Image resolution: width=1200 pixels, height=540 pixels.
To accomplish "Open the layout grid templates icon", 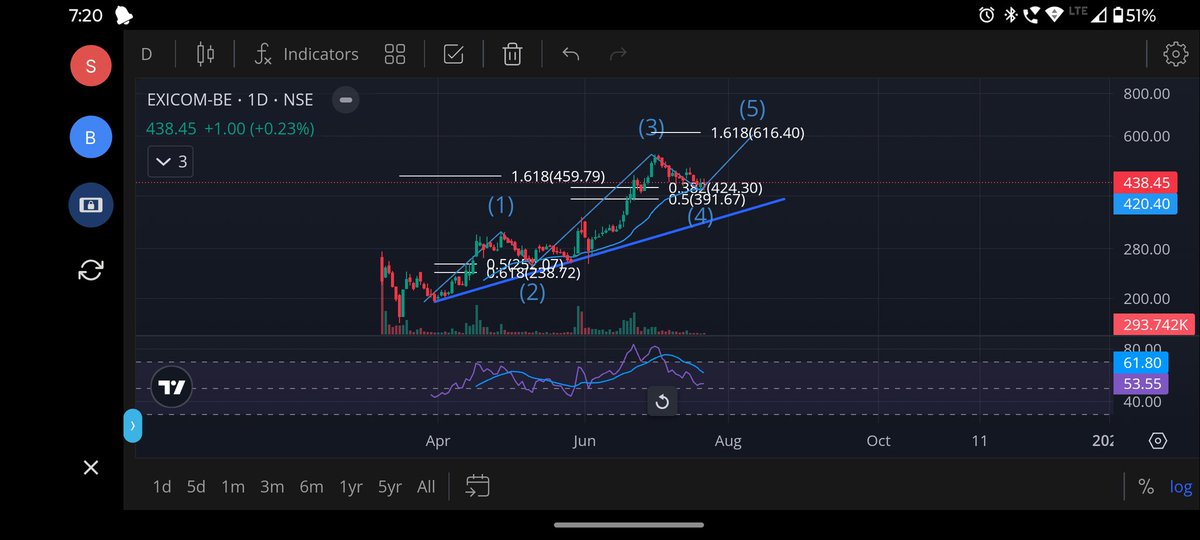I will [395, 54].
